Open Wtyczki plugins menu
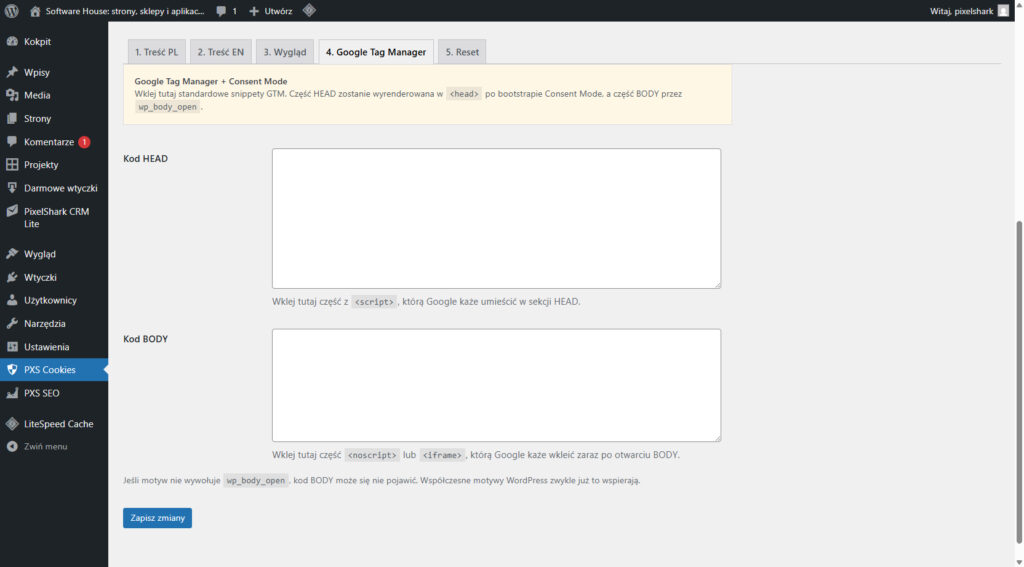1024x567 pixels. [40, 277]
